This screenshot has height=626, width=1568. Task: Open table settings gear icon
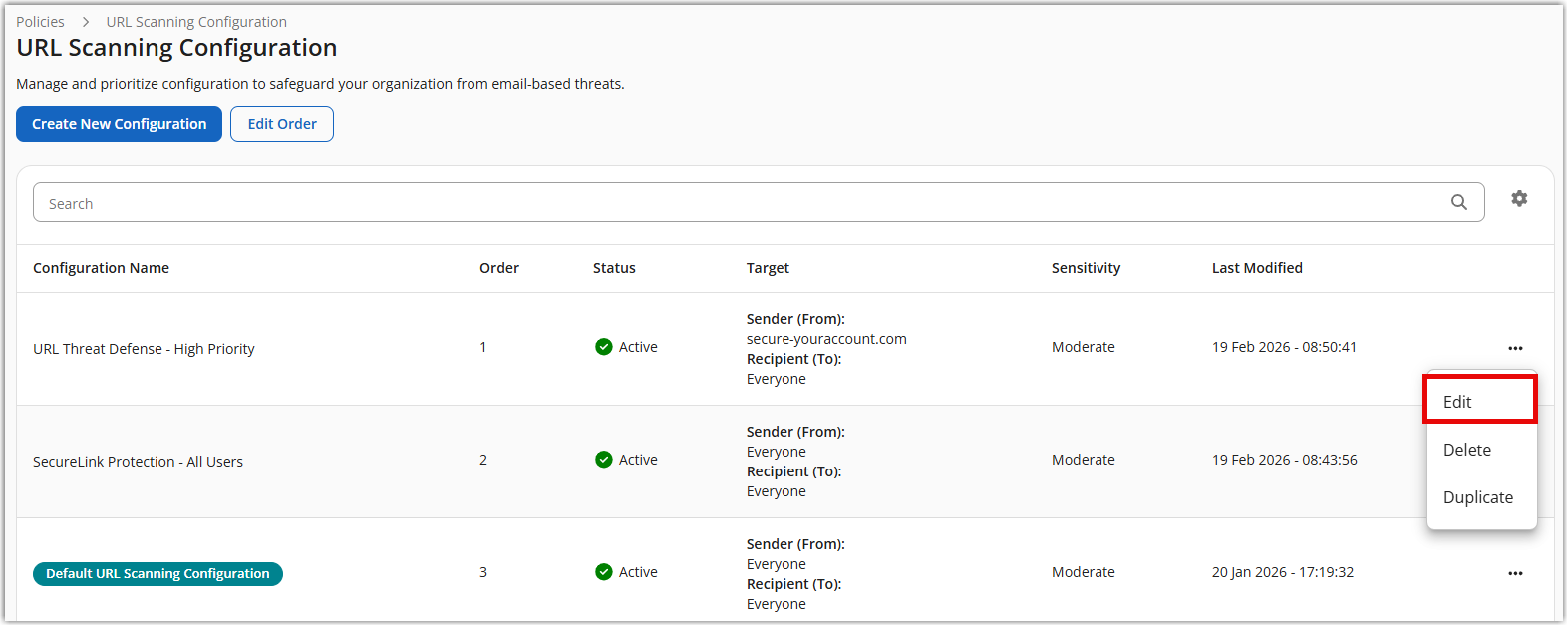tap(1518, 199)
